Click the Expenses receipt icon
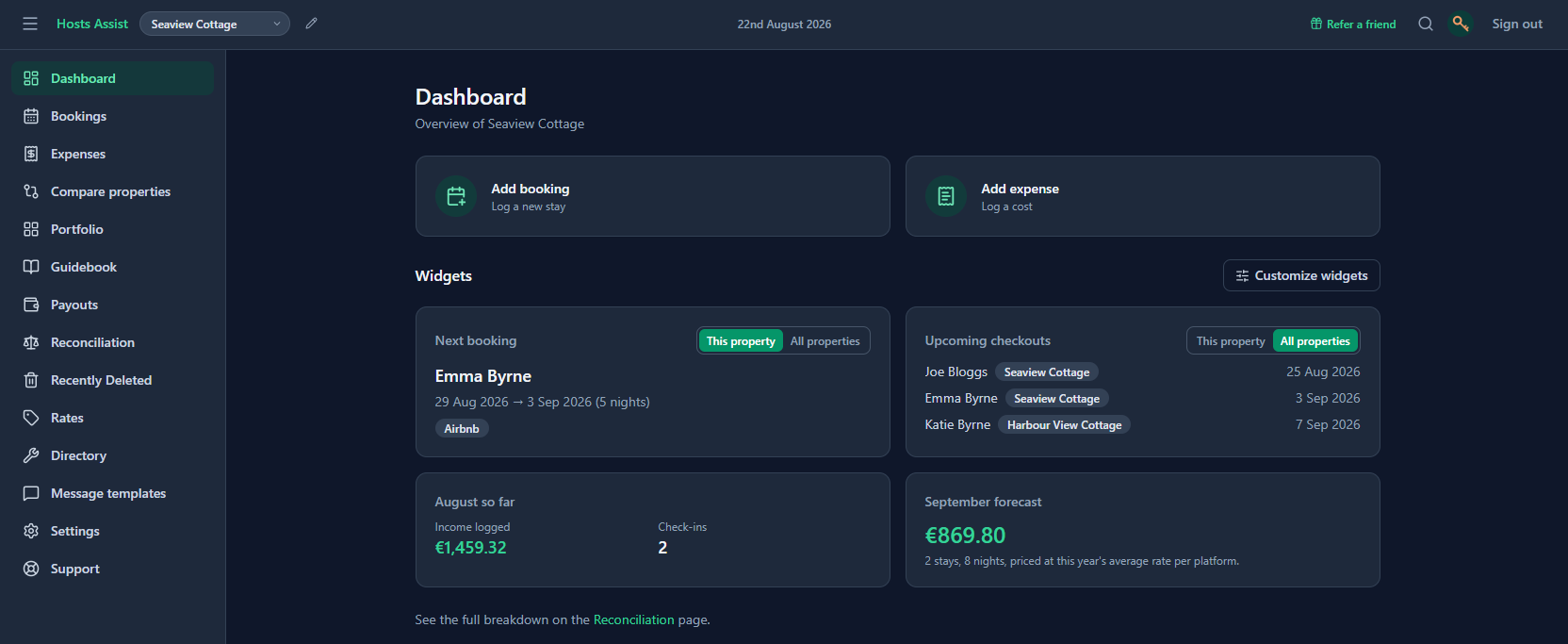1568x644 pixels. [31, 154]
